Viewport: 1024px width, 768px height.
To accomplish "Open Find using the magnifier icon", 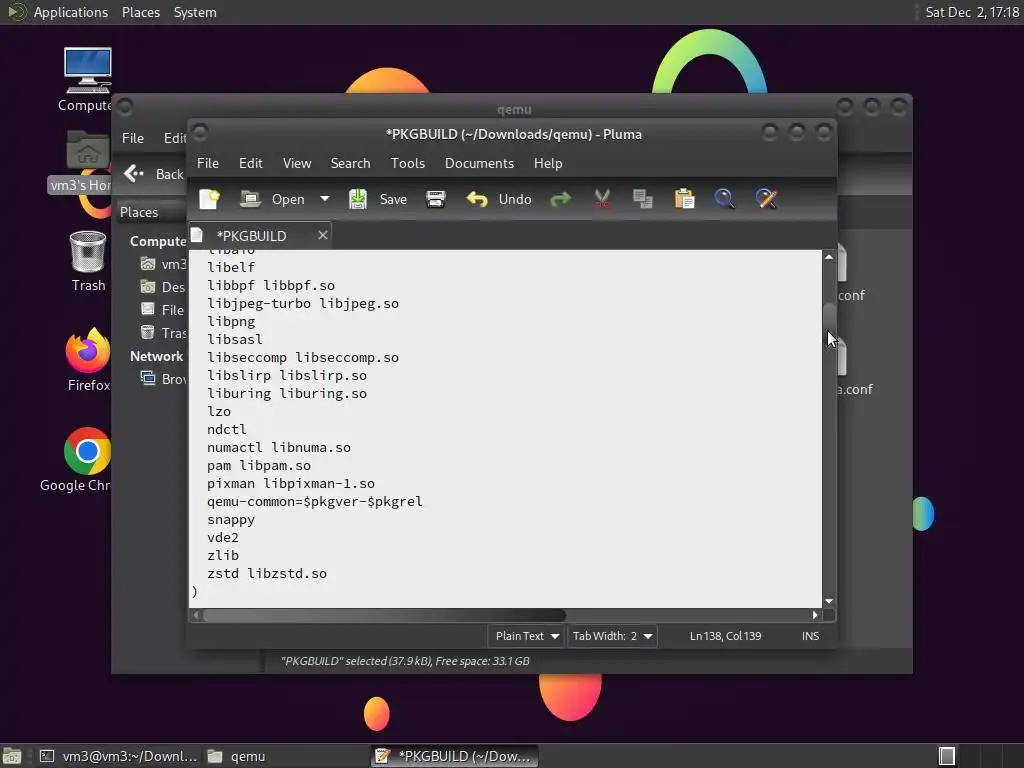I will 725,199.
